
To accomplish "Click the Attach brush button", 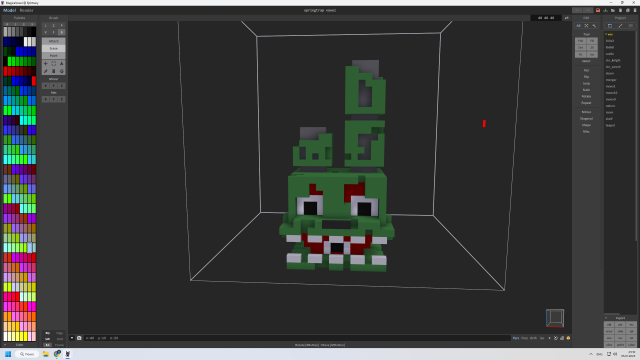I will (53, 41).
